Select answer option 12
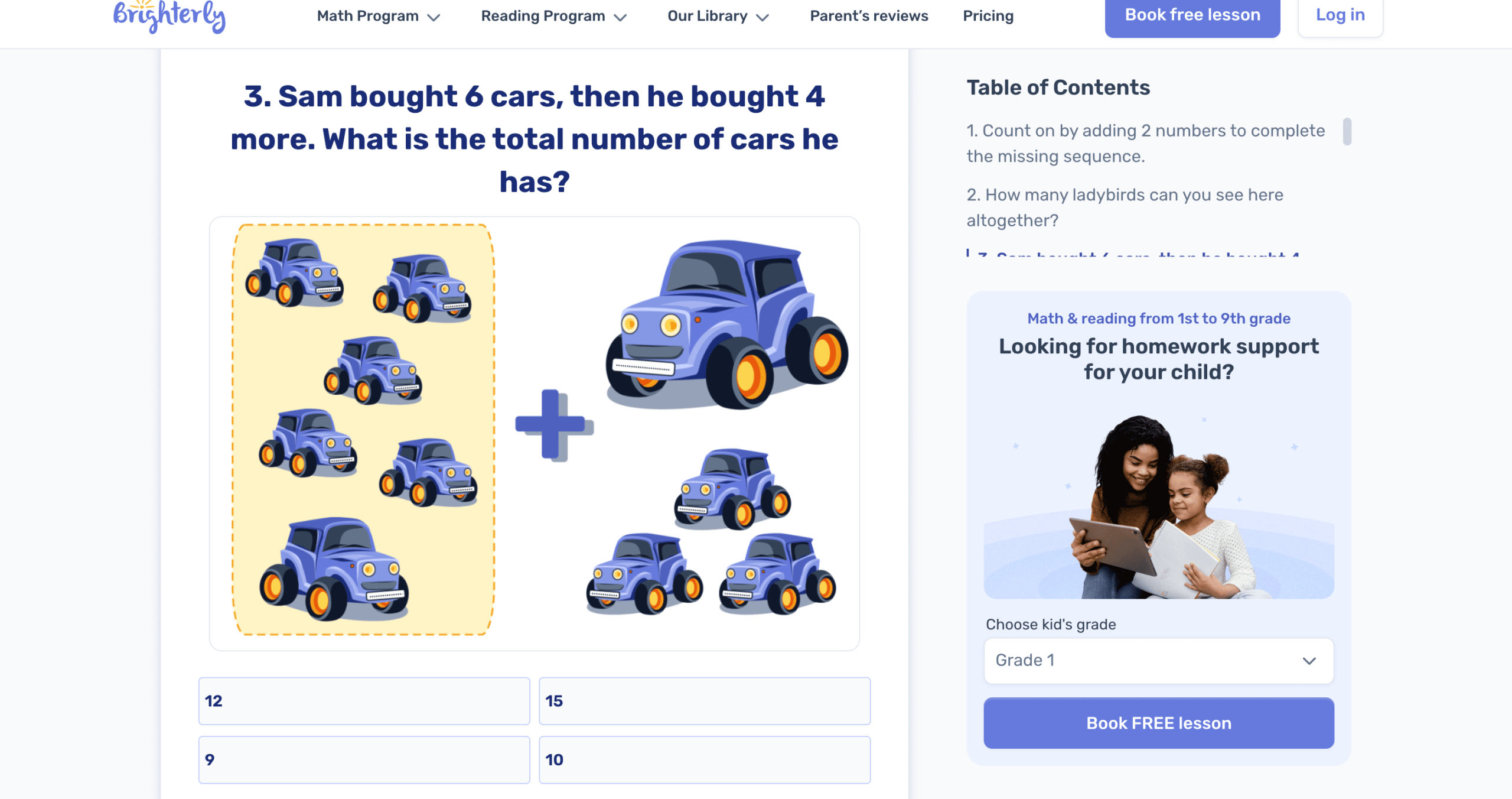 364,701
